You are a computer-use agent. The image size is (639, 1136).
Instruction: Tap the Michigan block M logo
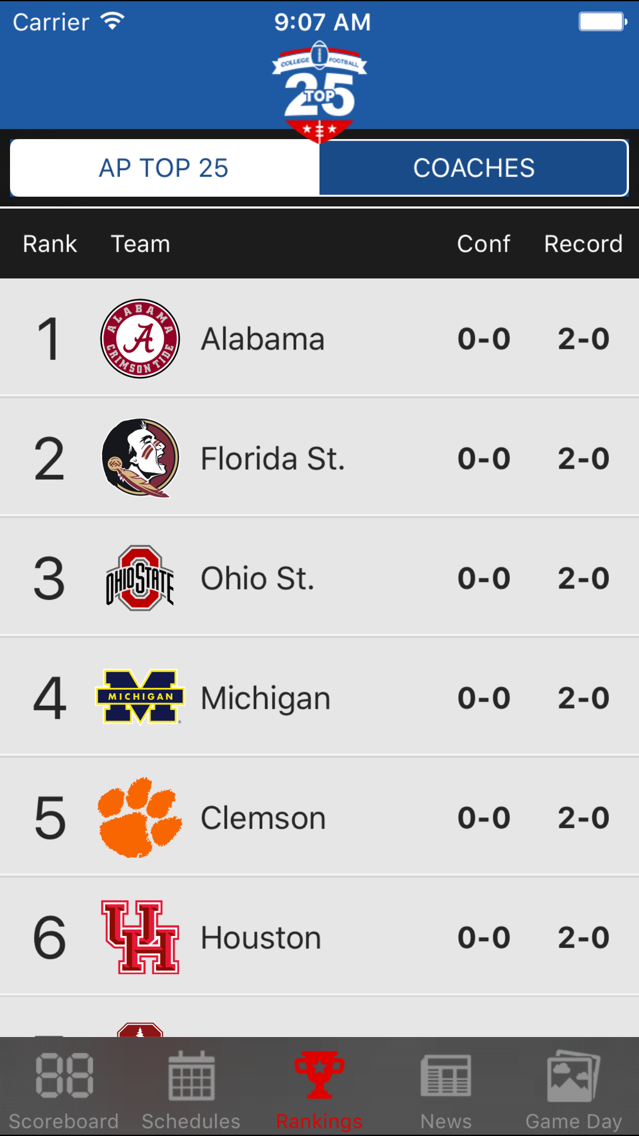pos(140,697)
